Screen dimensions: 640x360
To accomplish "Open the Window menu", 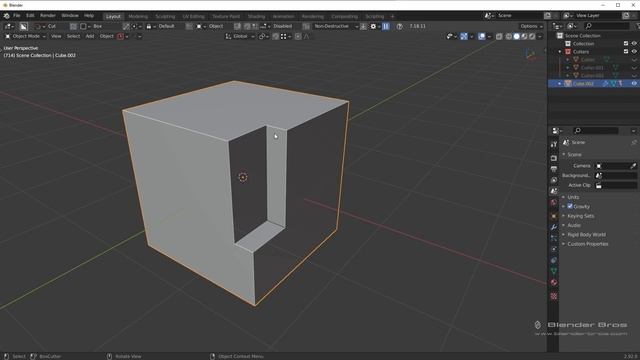I will (70, 16).
